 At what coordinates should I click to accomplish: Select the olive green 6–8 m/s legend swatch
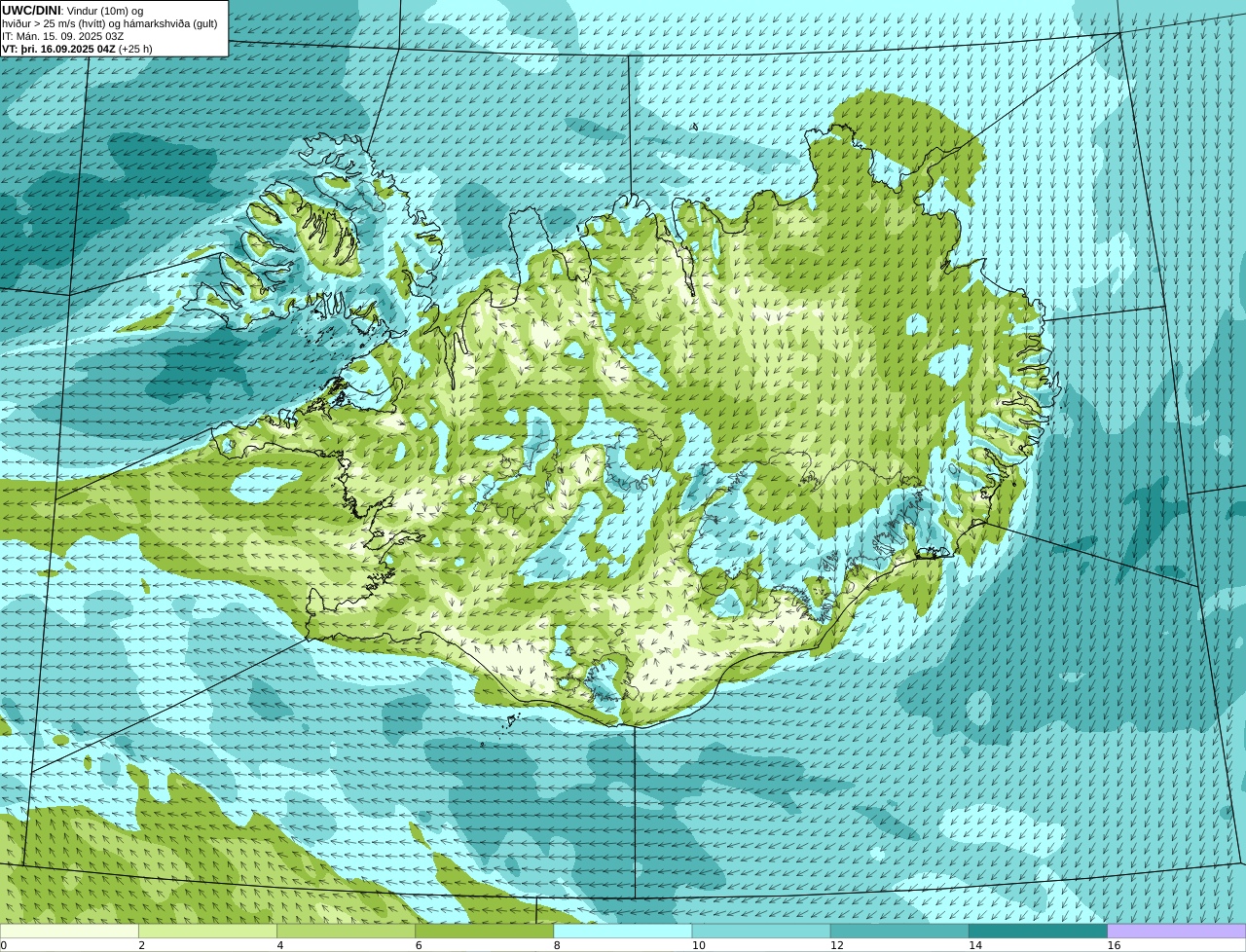(485, 932)
